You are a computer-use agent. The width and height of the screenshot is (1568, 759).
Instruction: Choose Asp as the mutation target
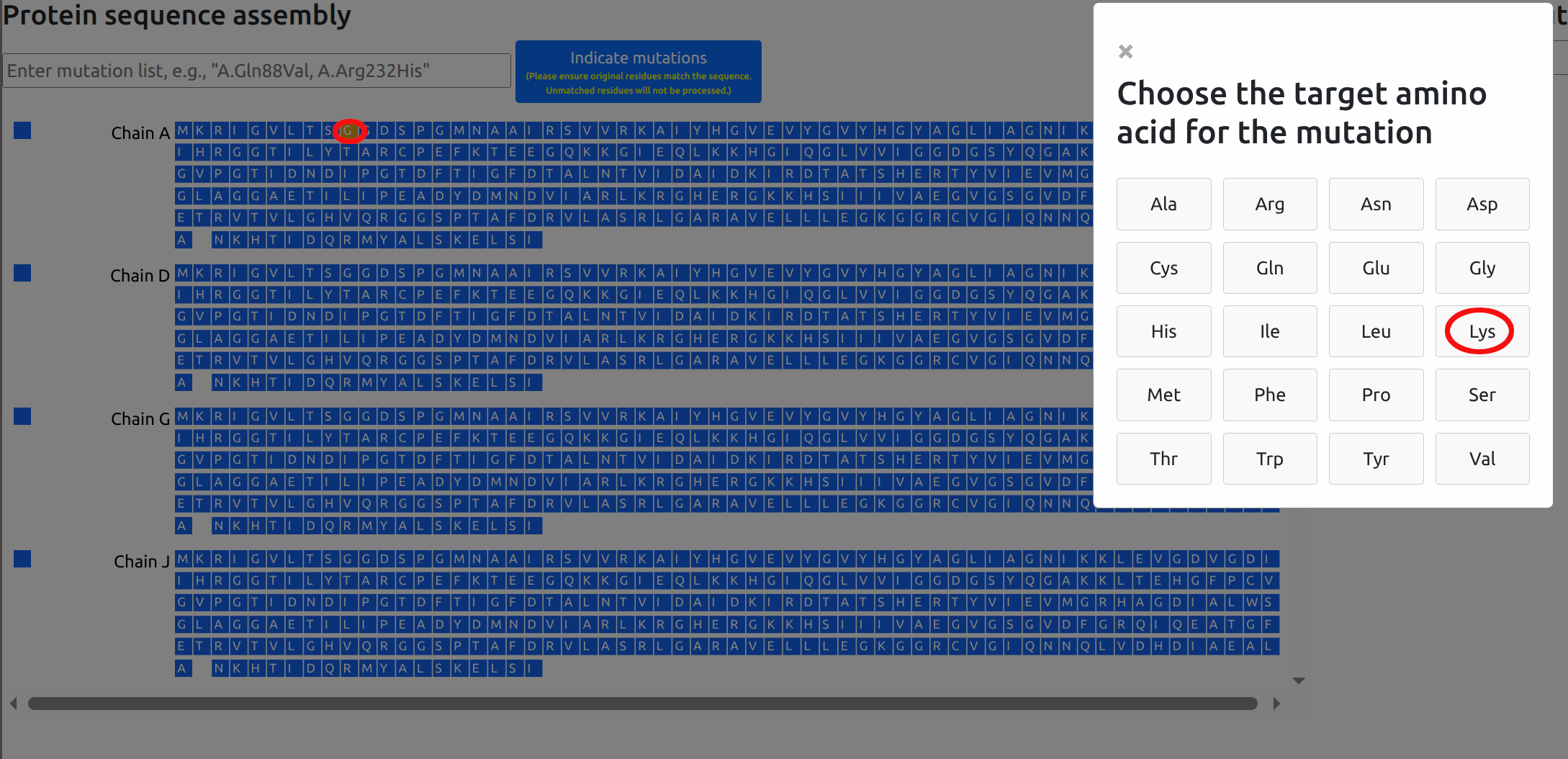1482,204
